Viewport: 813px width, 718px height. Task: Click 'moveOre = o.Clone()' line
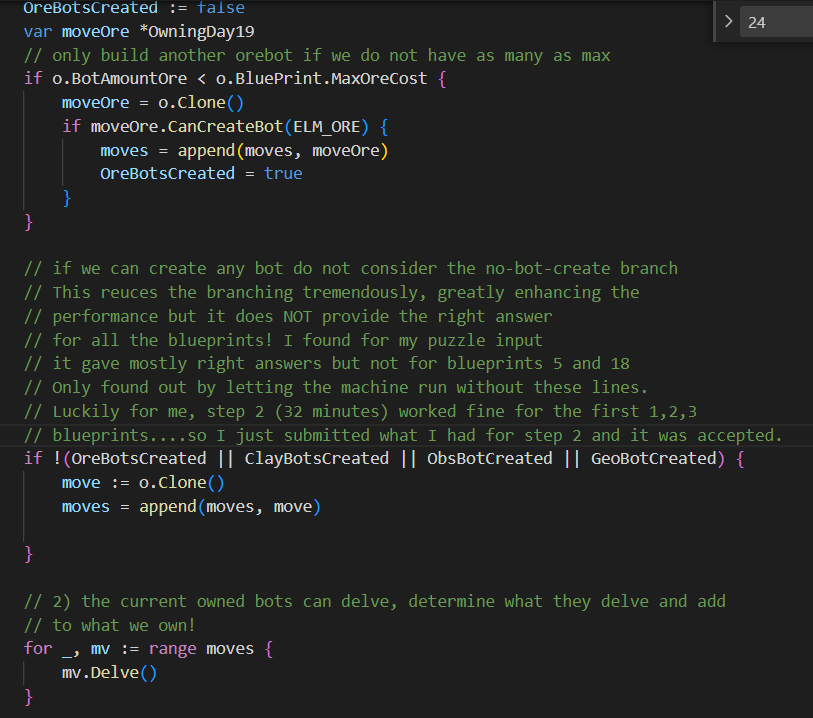(x=152, y=103)
